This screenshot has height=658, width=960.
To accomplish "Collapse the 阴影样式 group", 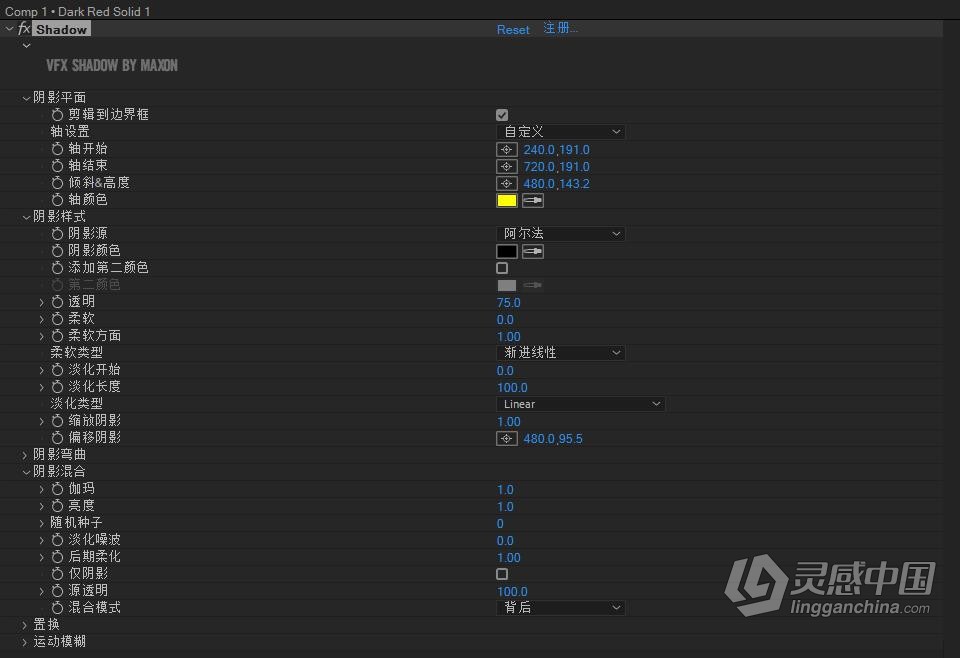I will [26, 217].
